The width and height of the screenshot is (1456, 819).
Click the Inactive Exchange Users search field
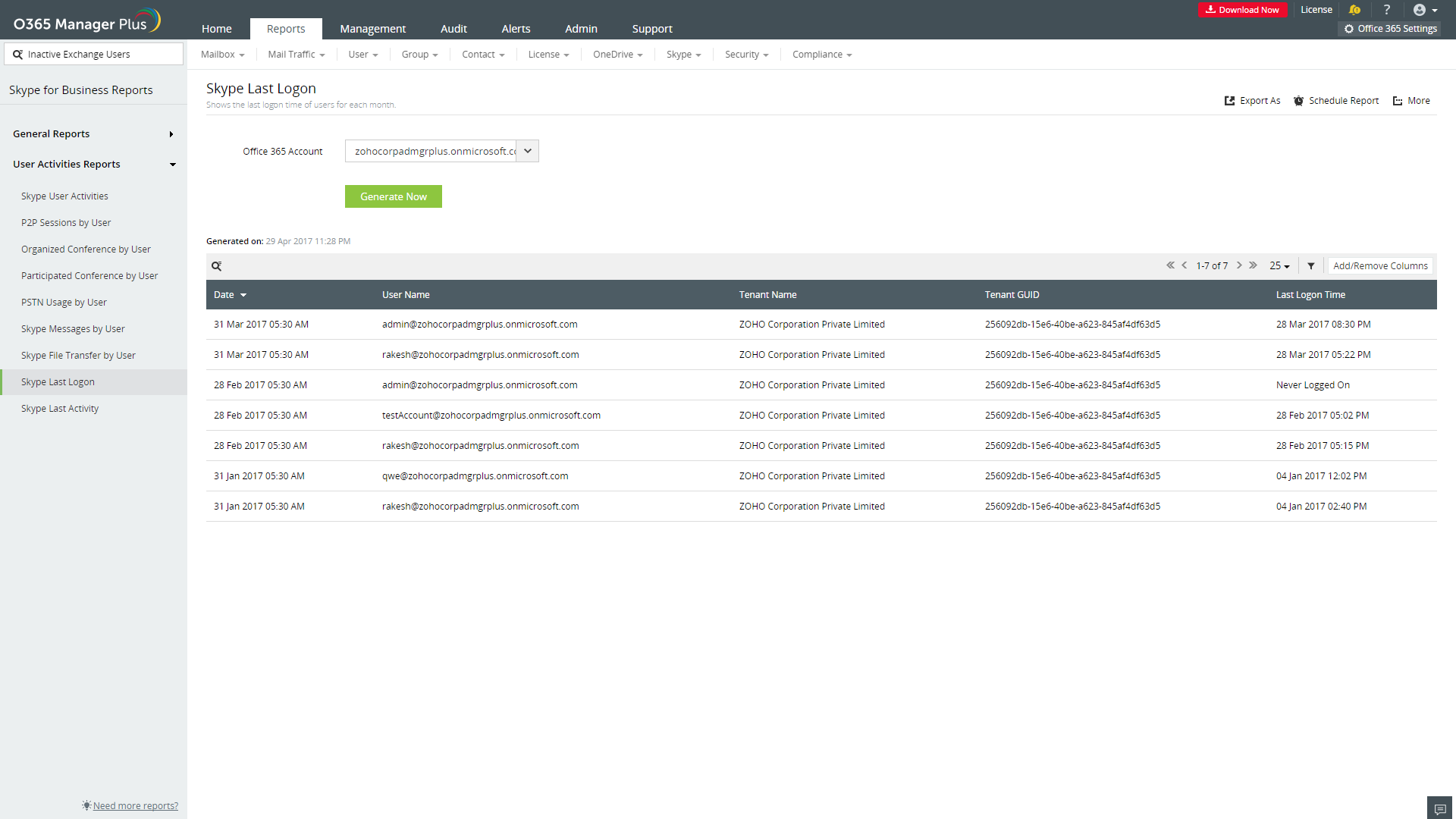click(x=94, y=55)
